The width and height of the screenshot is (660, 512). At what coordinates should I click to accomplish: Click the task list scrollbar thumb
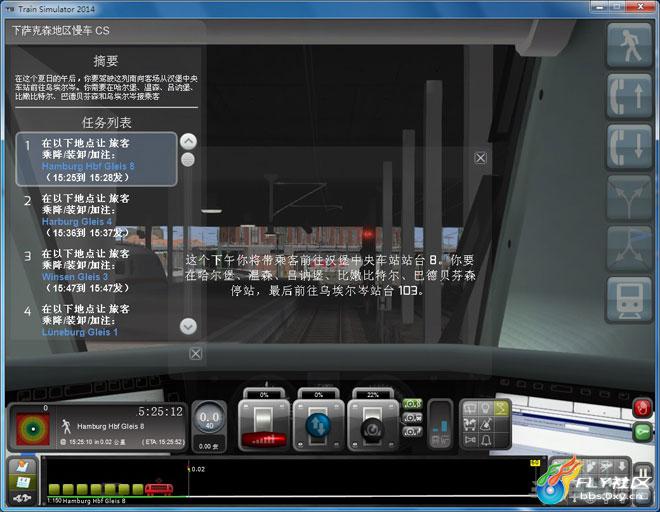point(188,160)
